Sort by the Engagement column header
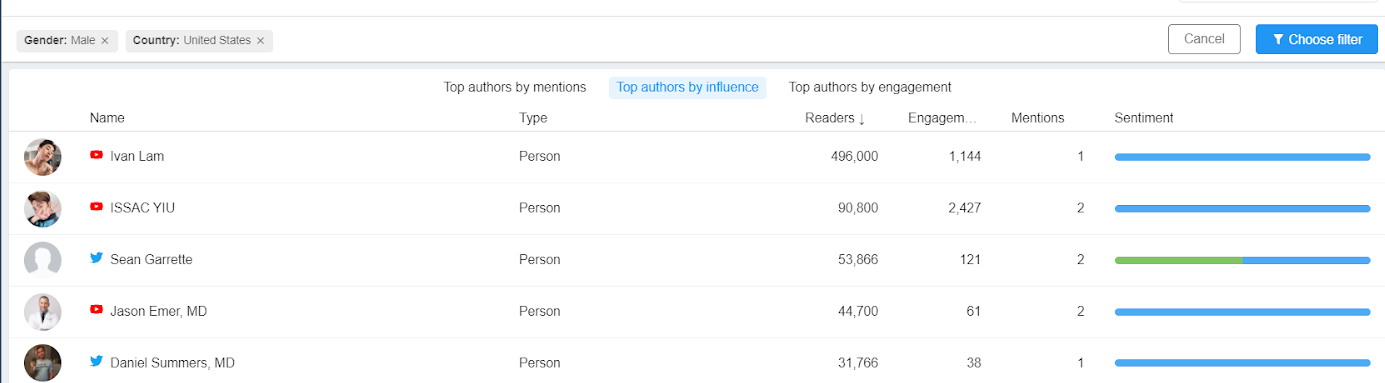Screen dimensions: 1385x383 [942, 118]
